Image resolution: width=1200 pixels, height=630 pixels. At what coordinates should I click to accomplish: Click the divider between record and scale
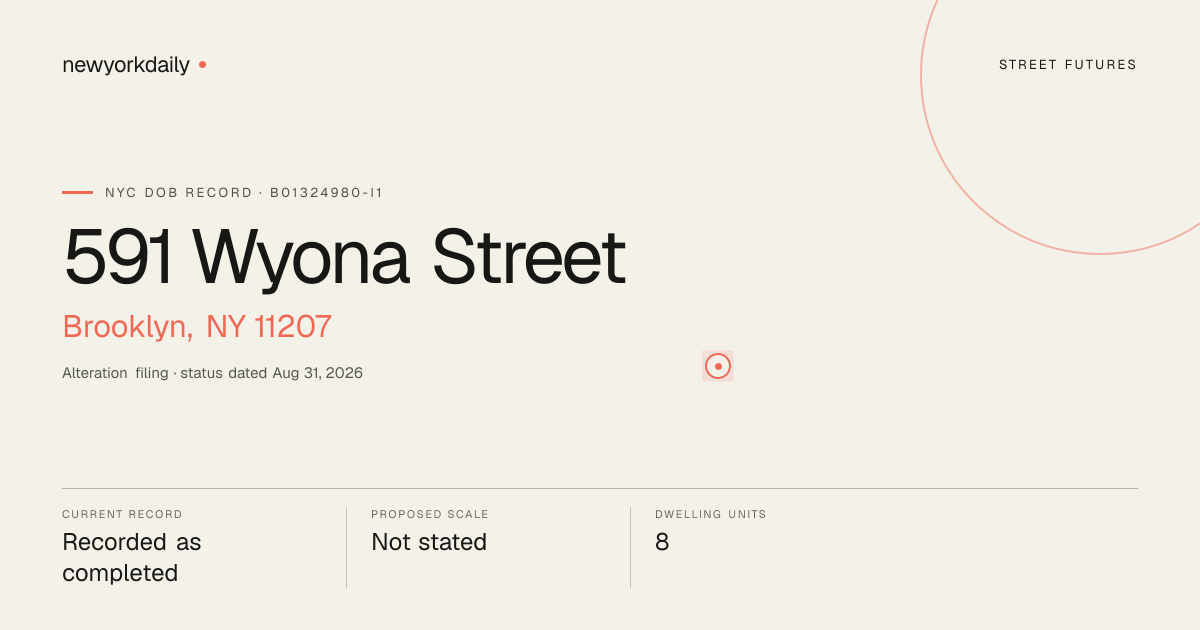point(346,547)
